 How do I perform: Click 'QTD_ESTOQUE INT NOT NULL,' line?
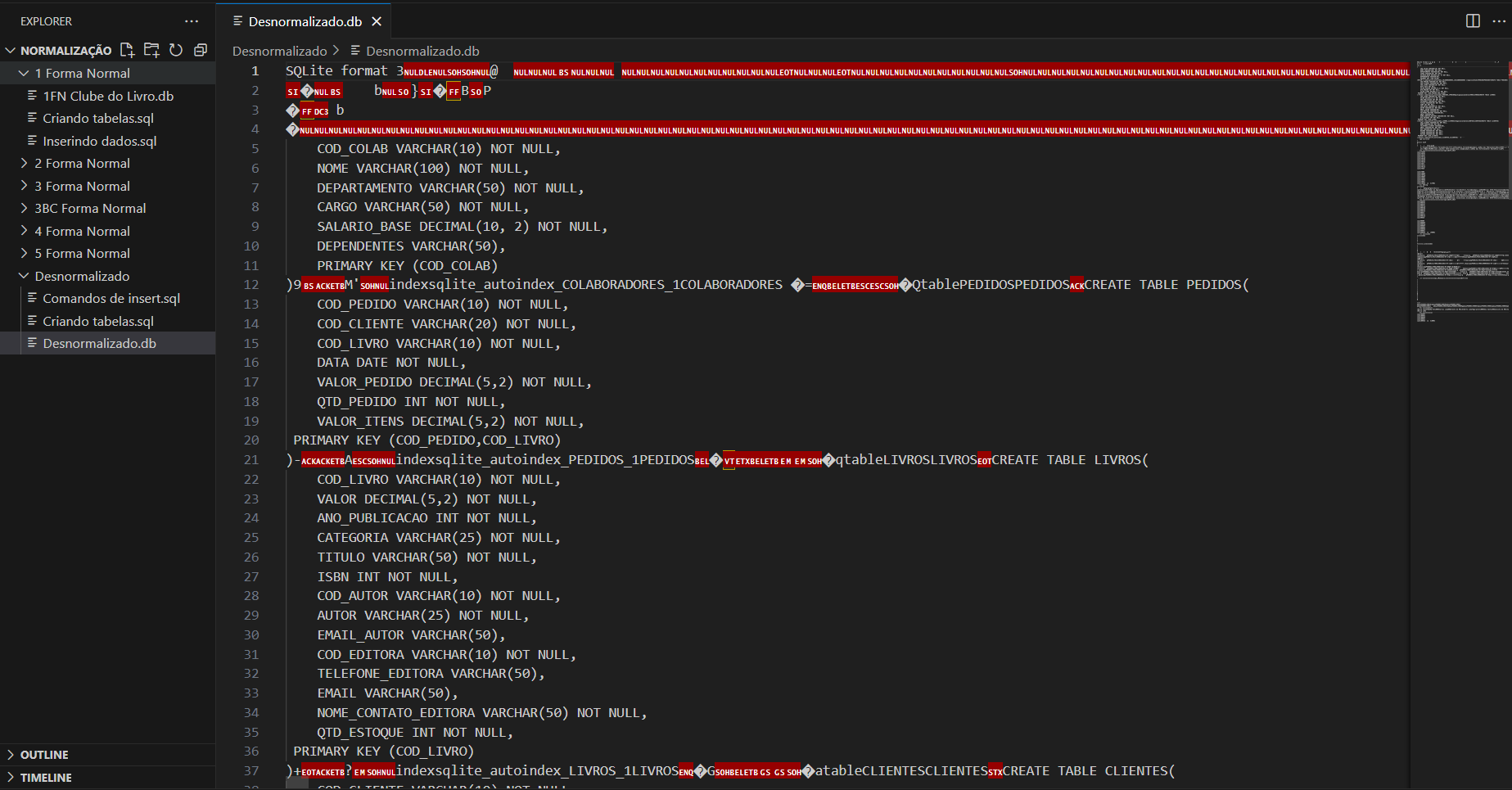415,733
